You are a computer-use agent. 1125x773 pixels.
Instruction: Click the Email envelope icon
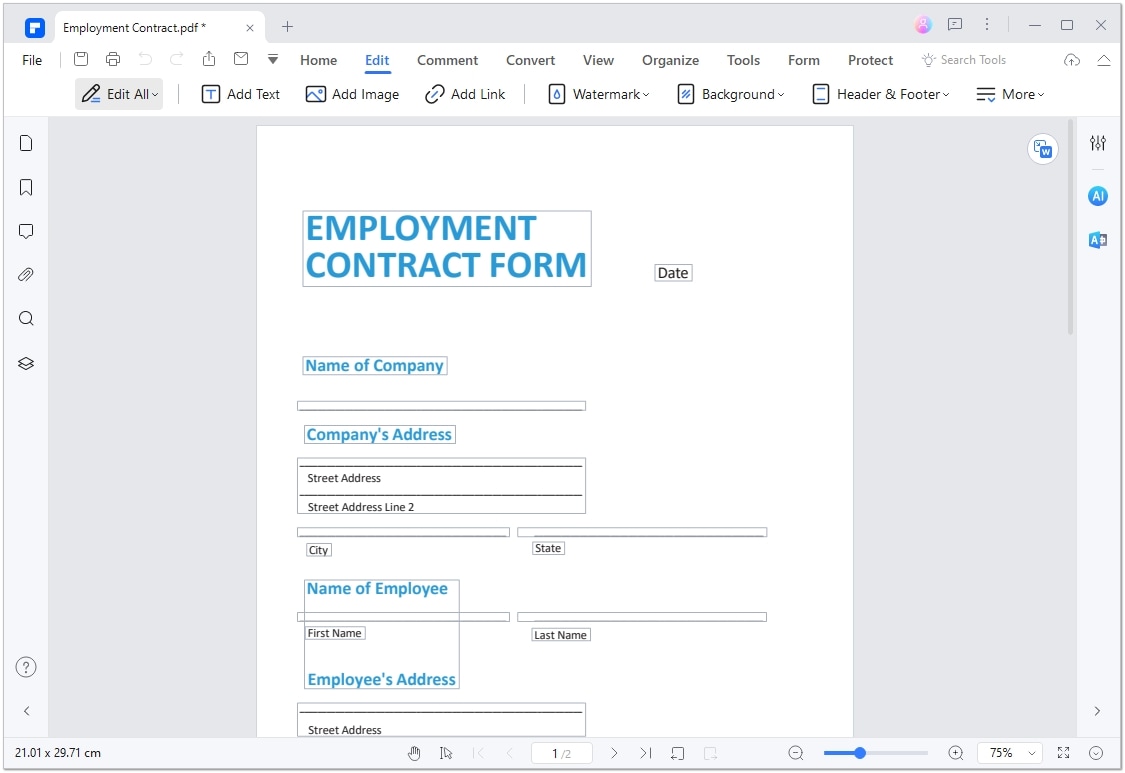(241, 59)
